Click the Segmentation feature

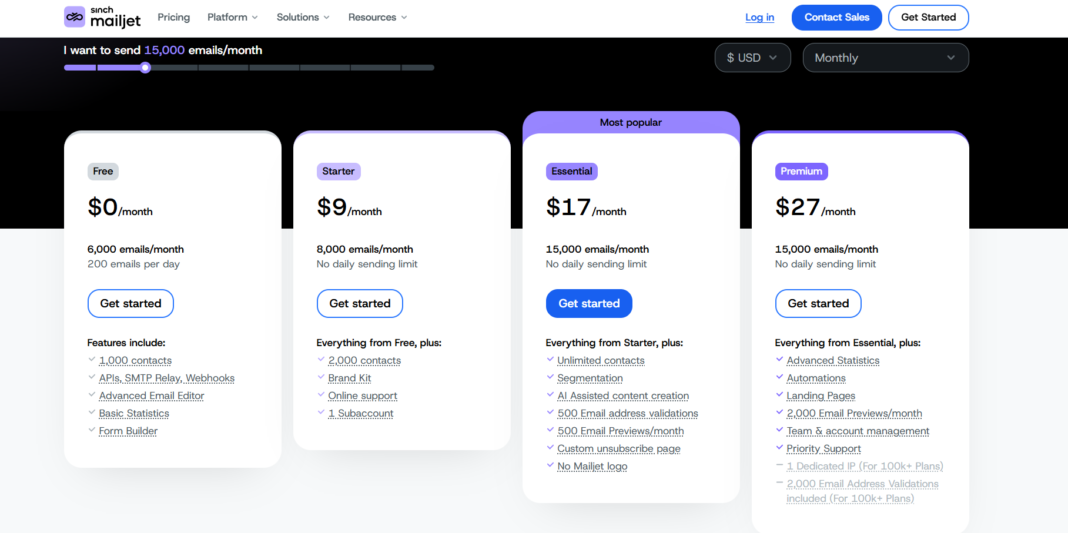(590, 378)
